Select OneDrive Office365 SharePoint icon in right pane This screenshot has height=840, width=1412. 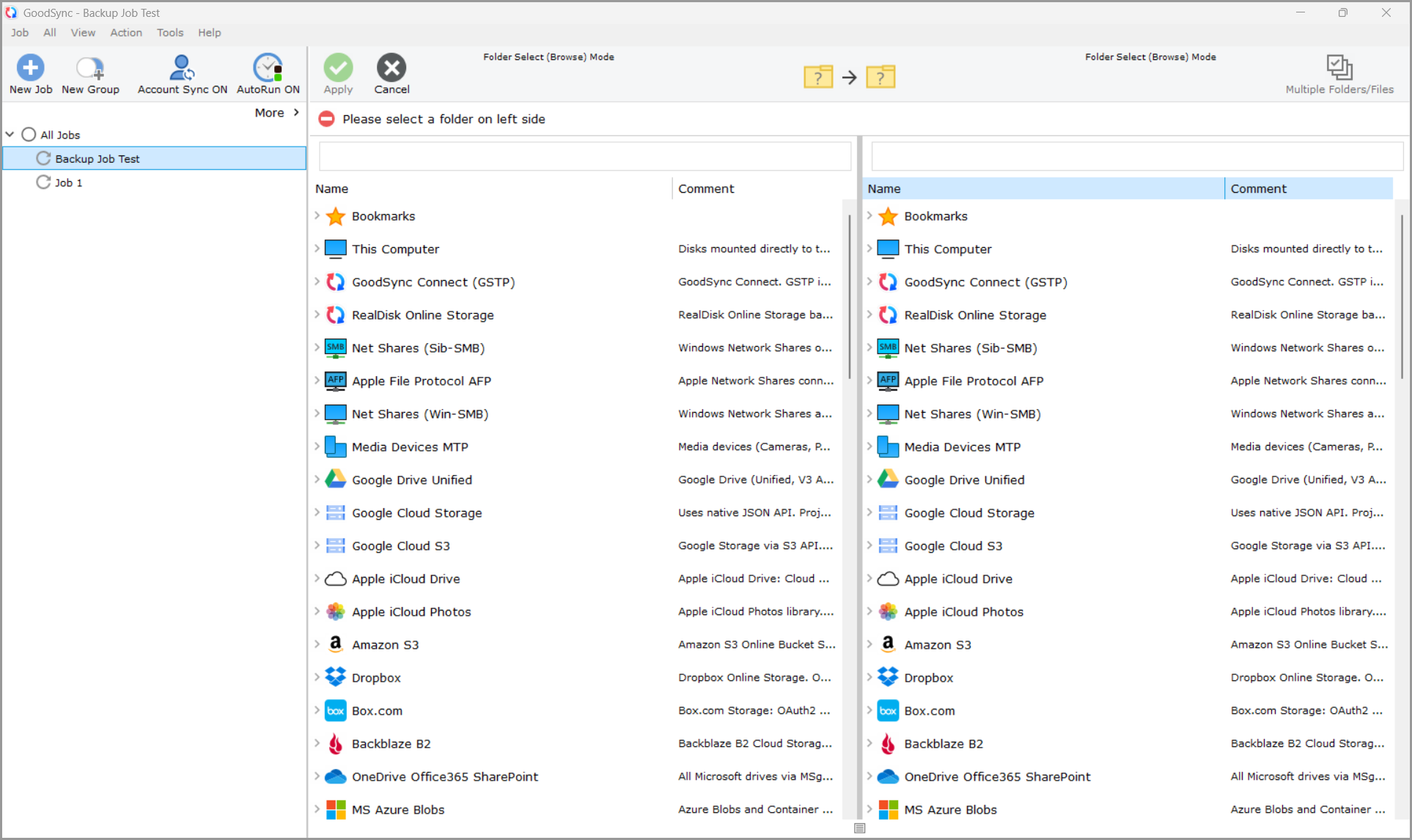(x=888, y=776)
